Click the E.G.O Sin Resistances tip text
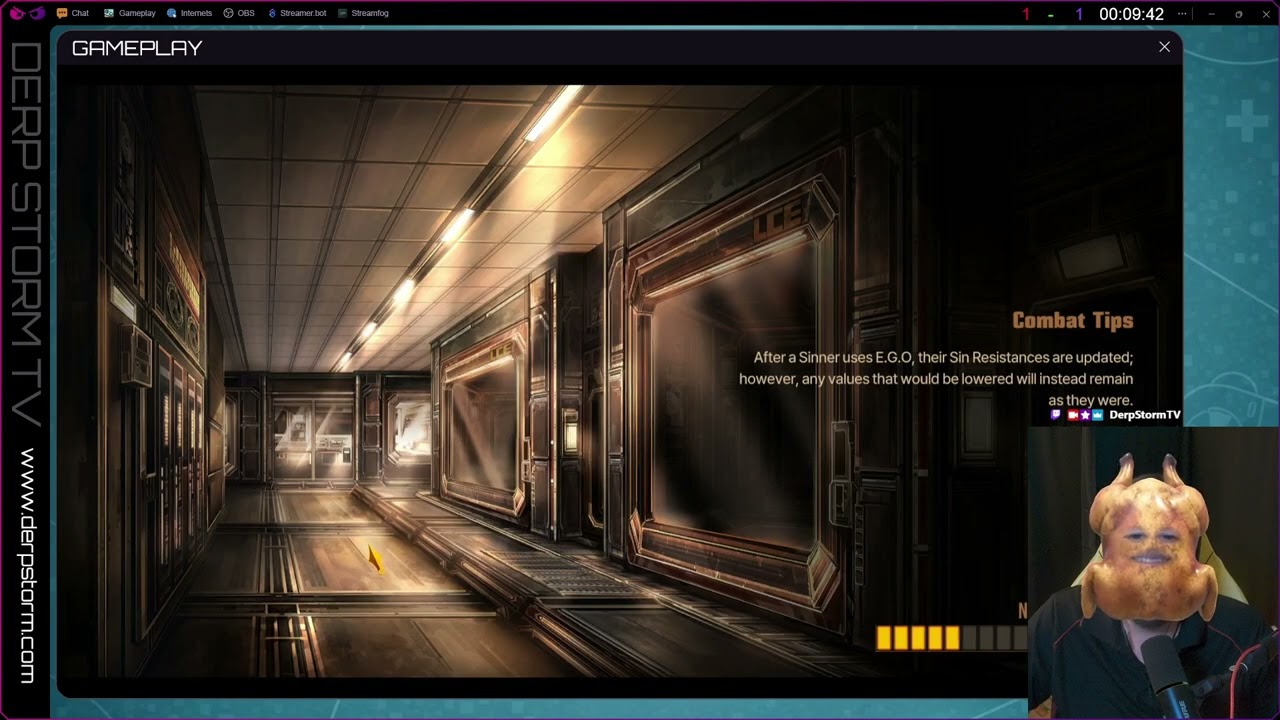Viewport: 1280px width, 720px height. coord(936,379)
